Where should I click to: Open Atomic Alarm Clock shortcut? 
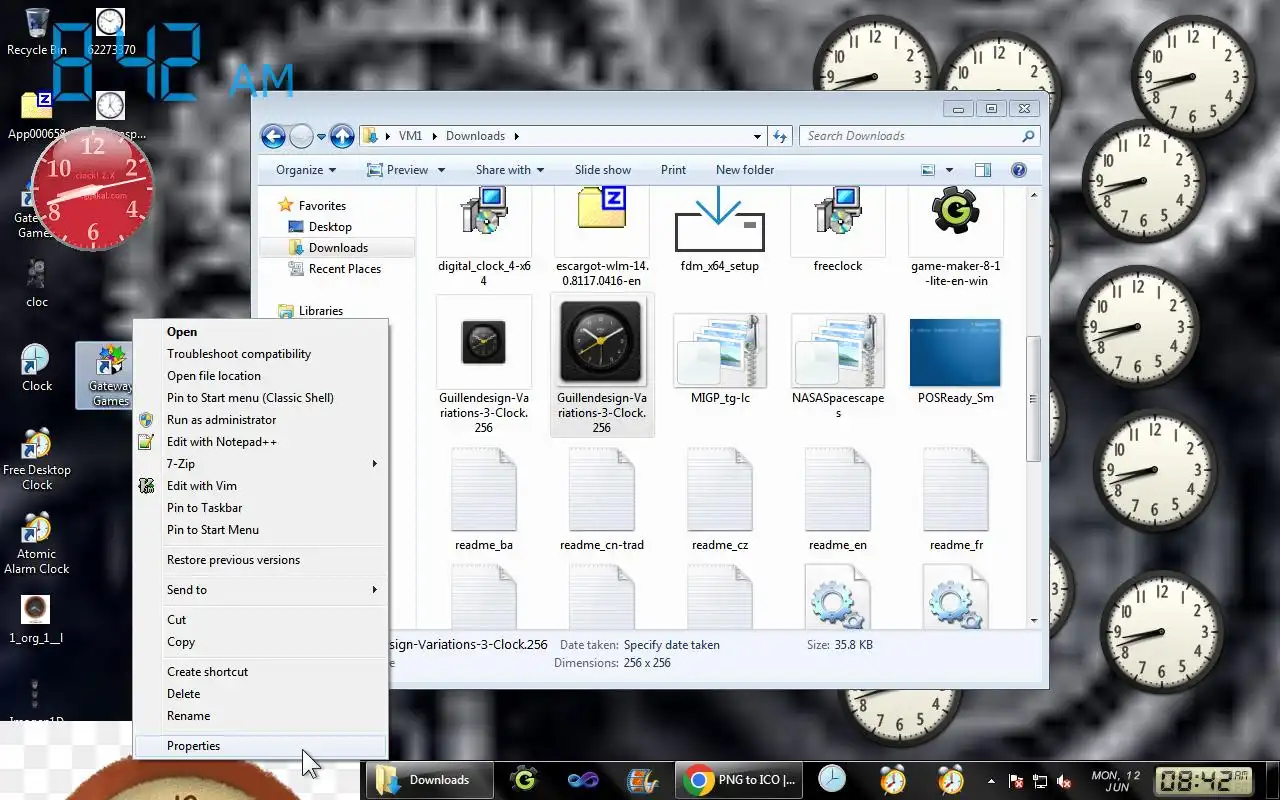37,544
